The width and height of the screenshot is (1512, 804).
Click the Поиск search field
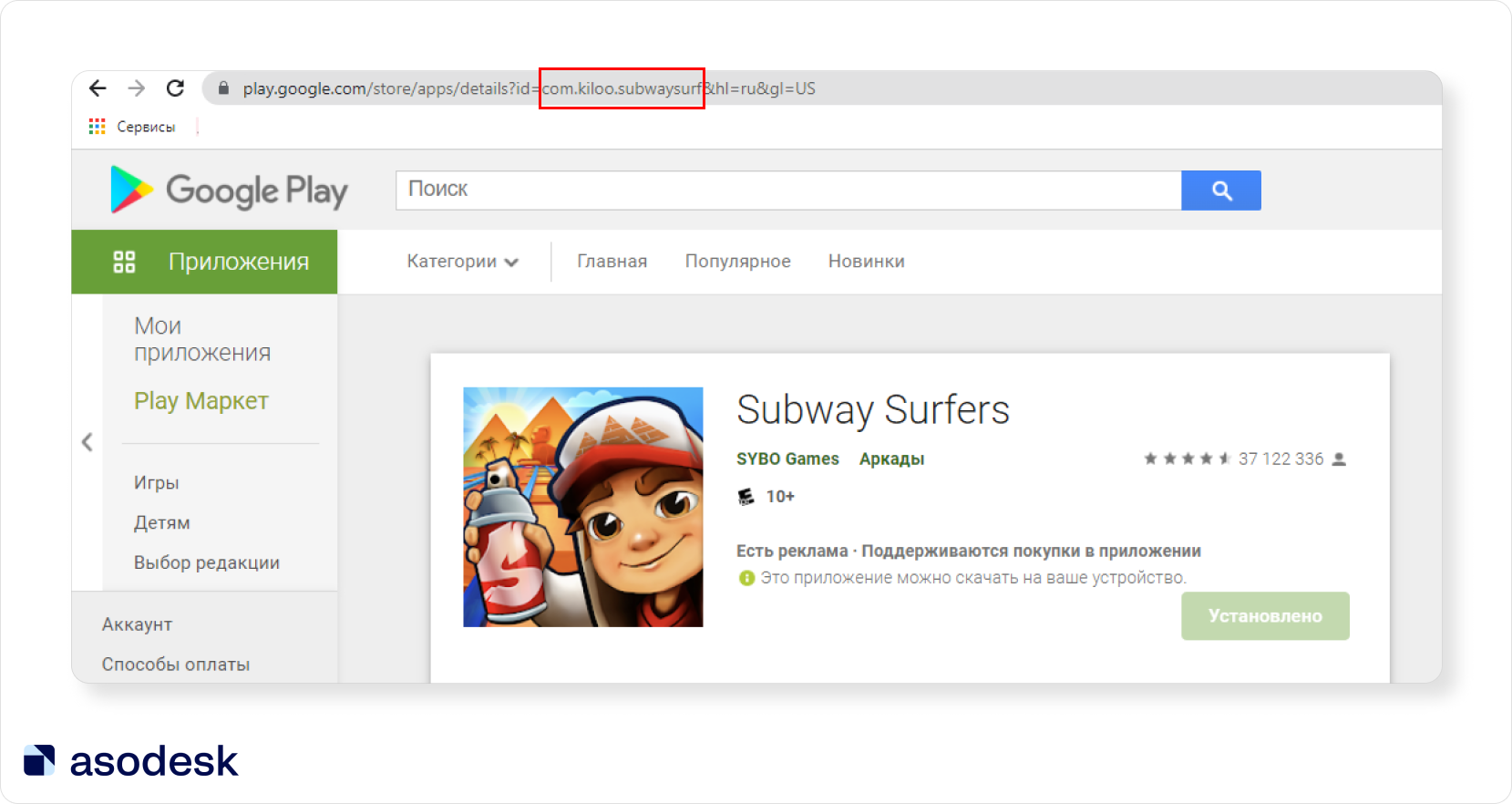(x=788, y=190)
